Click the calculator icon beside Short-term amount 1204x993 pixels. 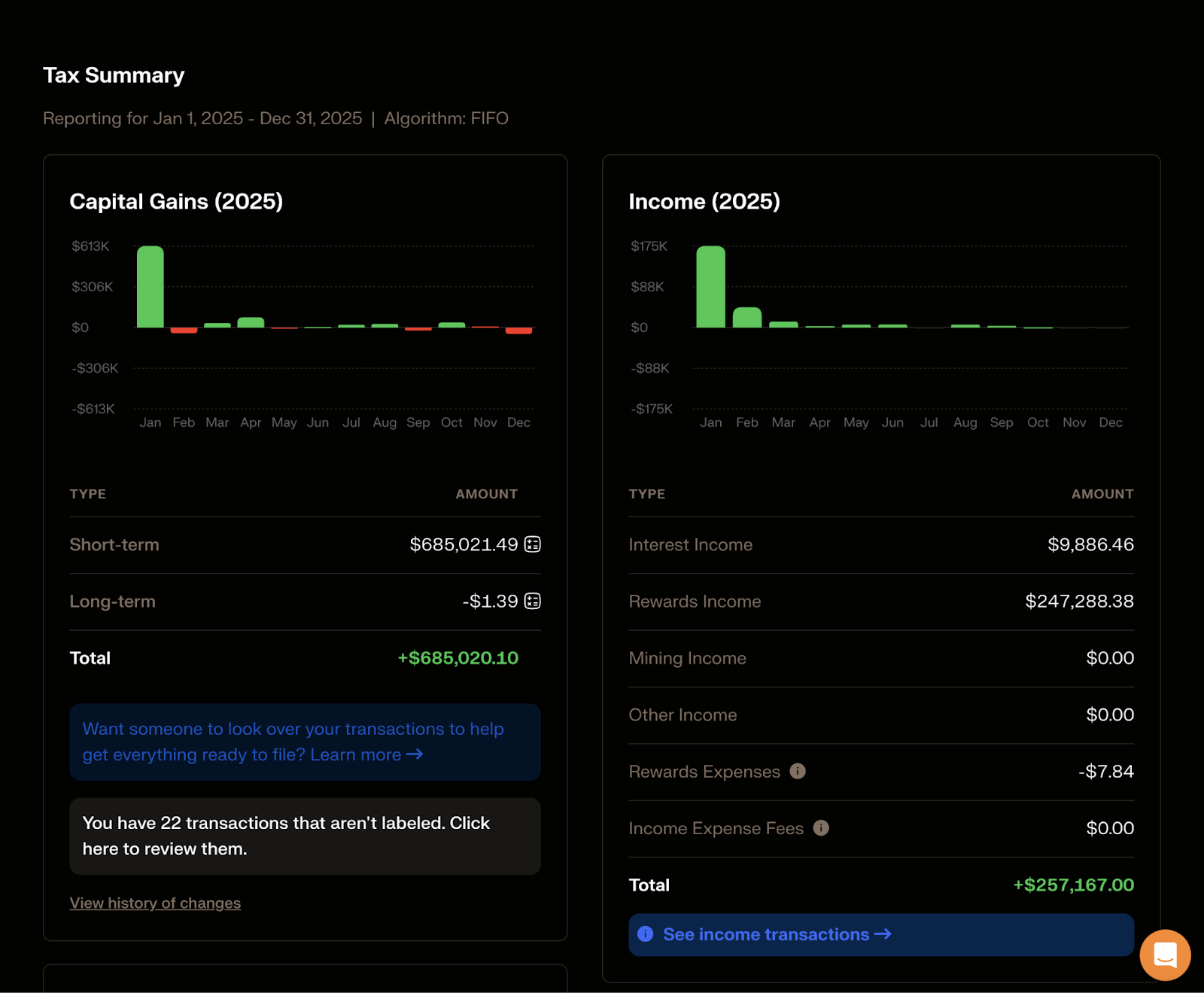coord(533,544)
